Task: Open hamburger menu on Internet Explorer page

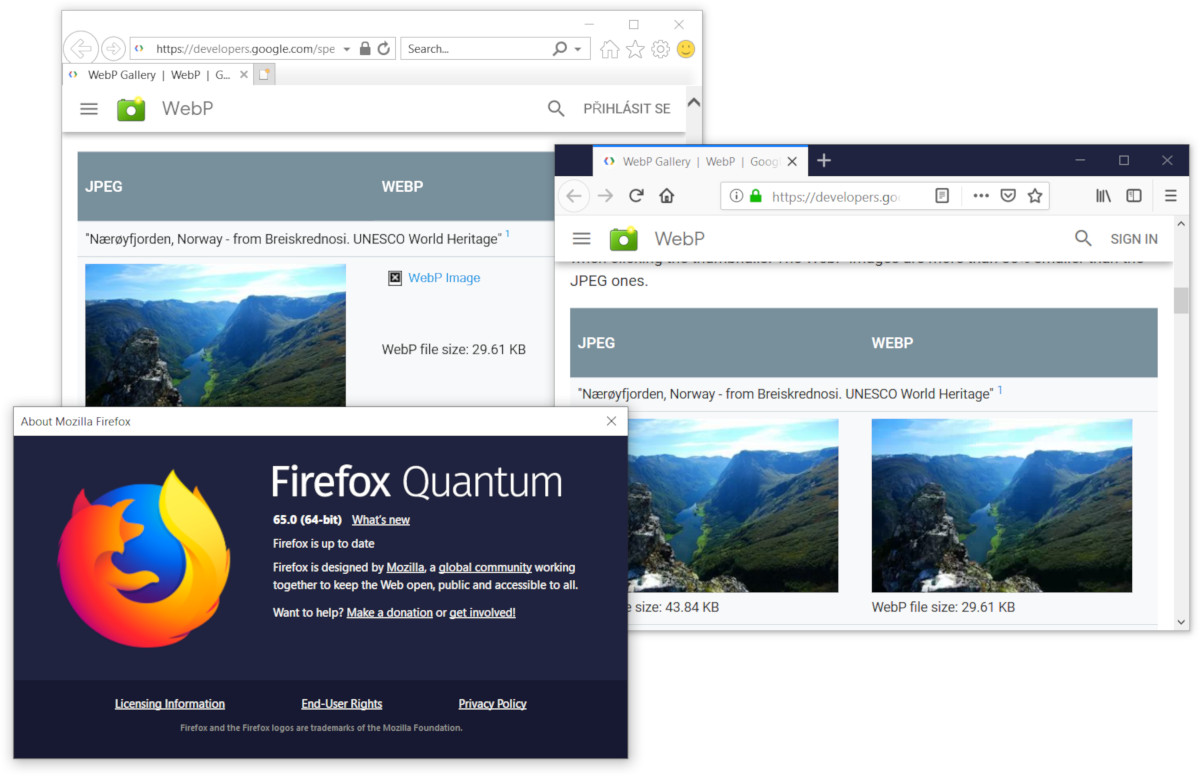Action: [x=89, y=109]
